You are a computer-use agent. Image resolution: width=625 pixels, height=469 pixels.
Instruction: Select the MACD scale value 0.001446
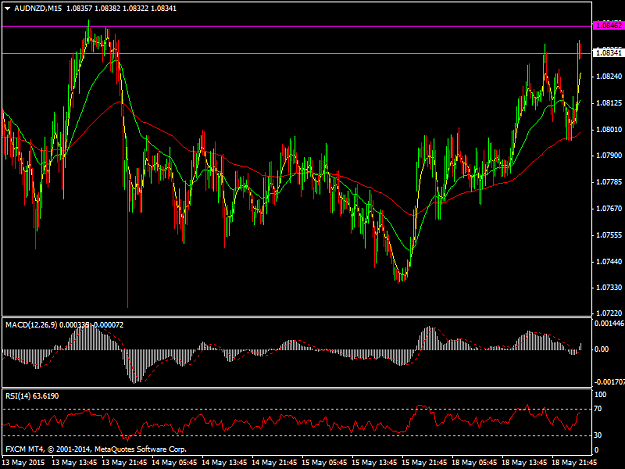pyautogui.click(x=609, y=324)
